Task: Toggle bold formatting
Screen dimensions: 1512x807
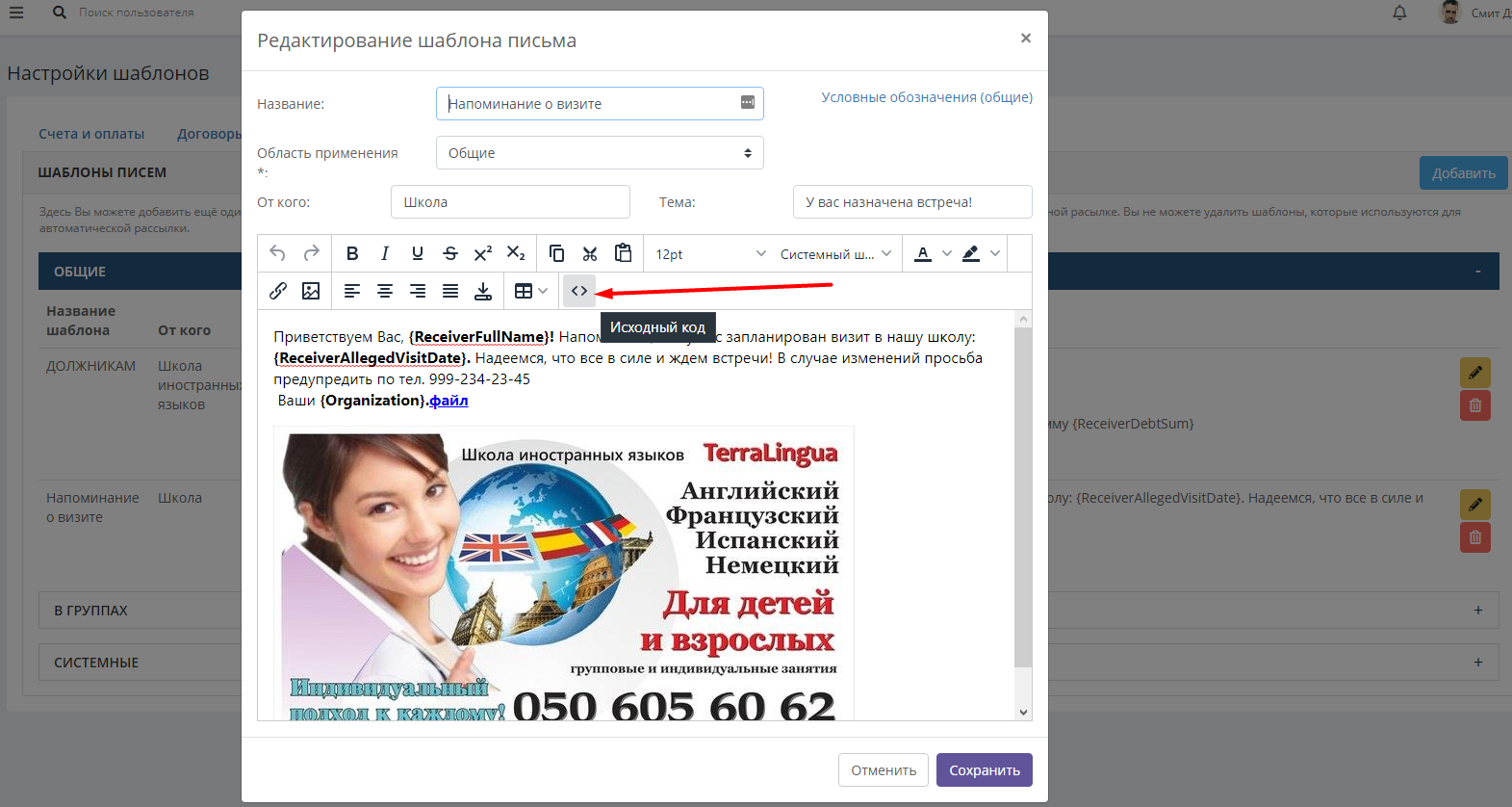Action: click(352, 253)
